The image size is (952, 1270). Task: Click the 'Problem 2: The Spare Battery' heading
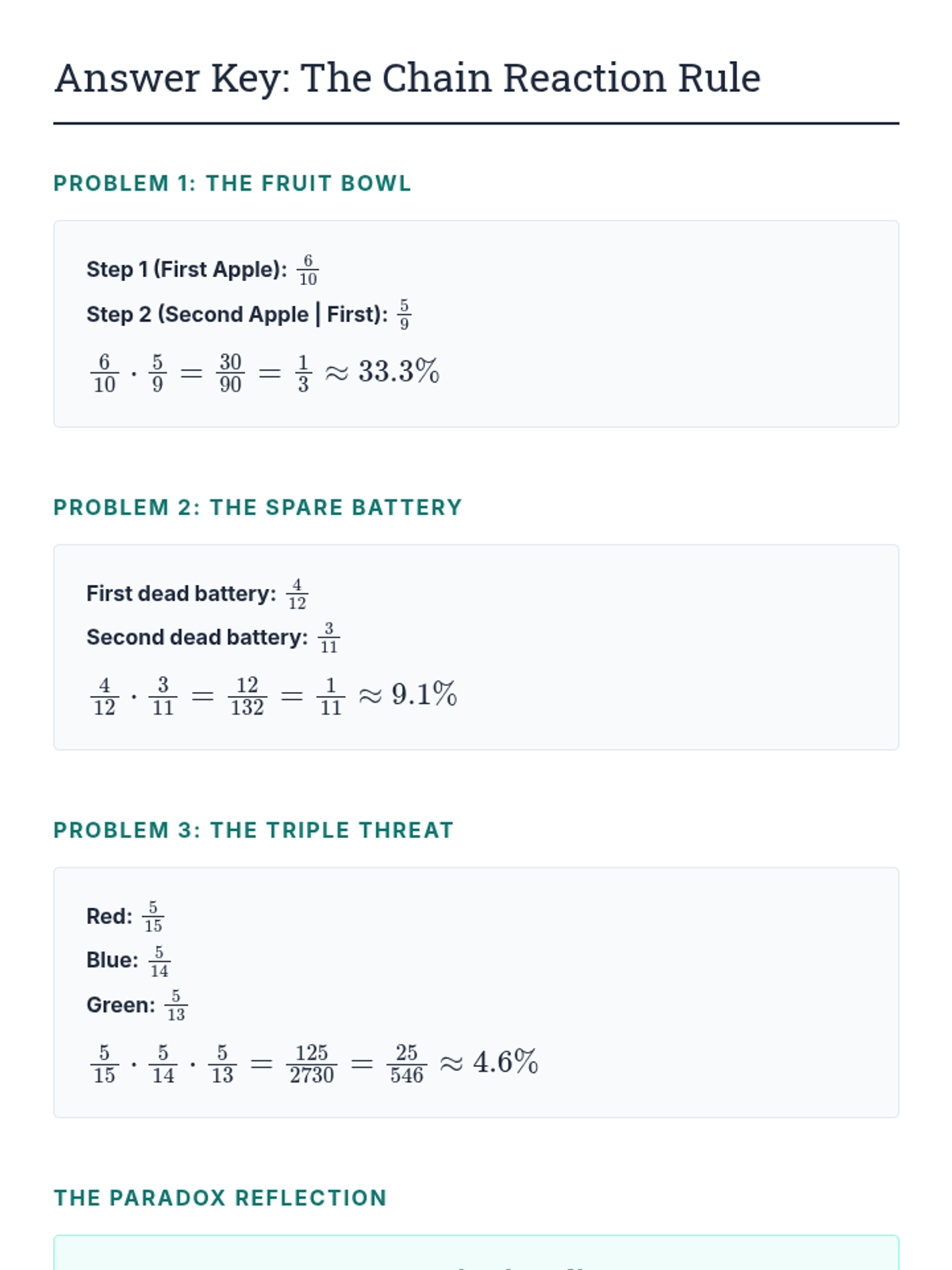(x=257, y=507)
